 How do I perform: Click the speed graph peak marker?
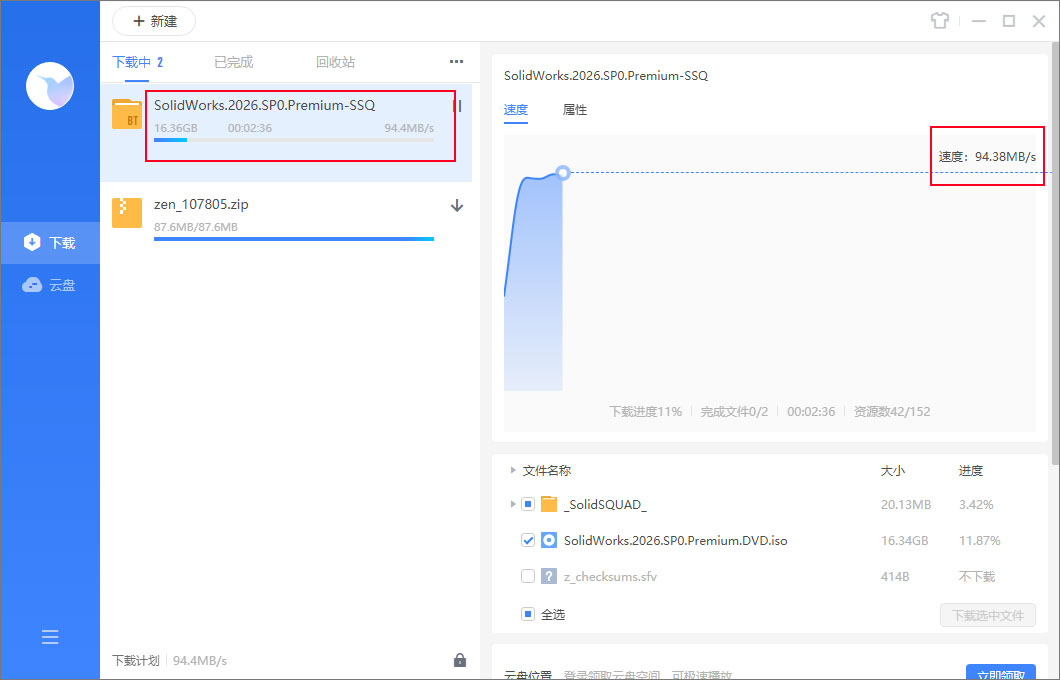click(x=562, y=172)
